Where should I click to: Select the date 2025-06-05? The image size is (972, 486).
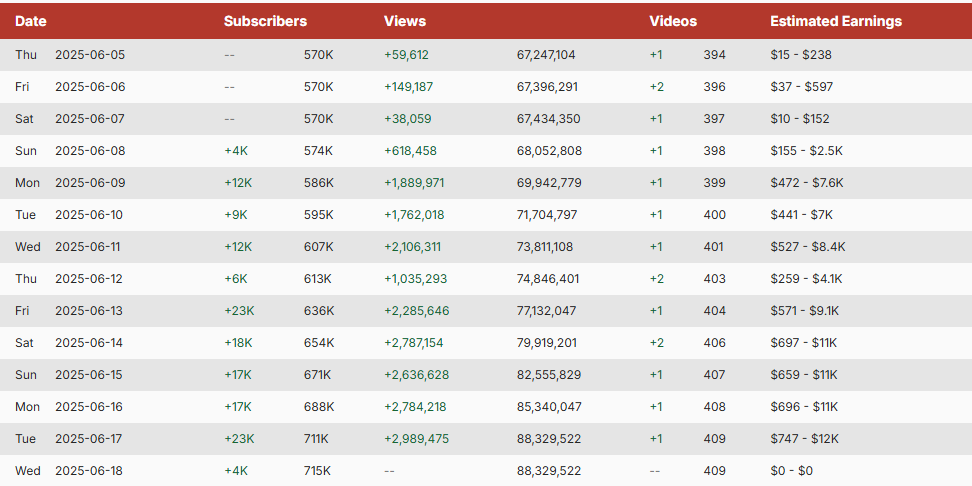pyautogui.click(x=90, y=55)
